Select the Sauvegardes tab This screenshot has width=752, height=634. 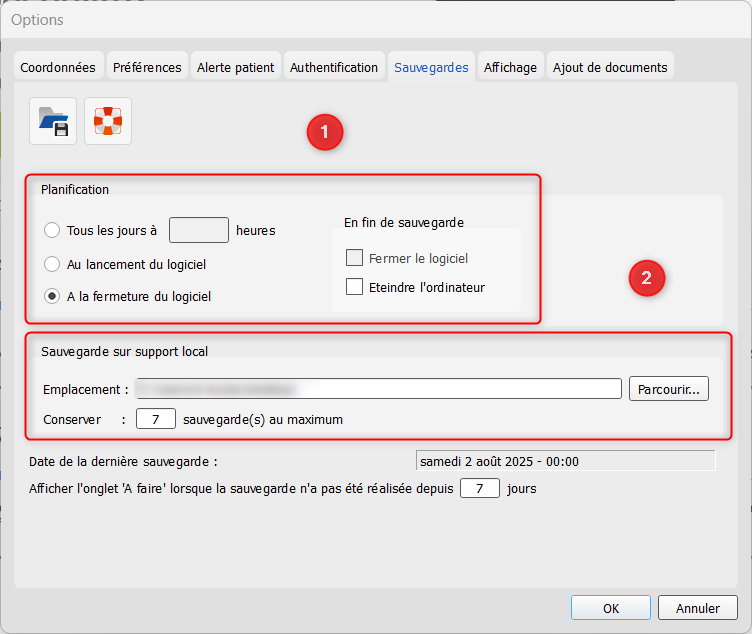431,67
